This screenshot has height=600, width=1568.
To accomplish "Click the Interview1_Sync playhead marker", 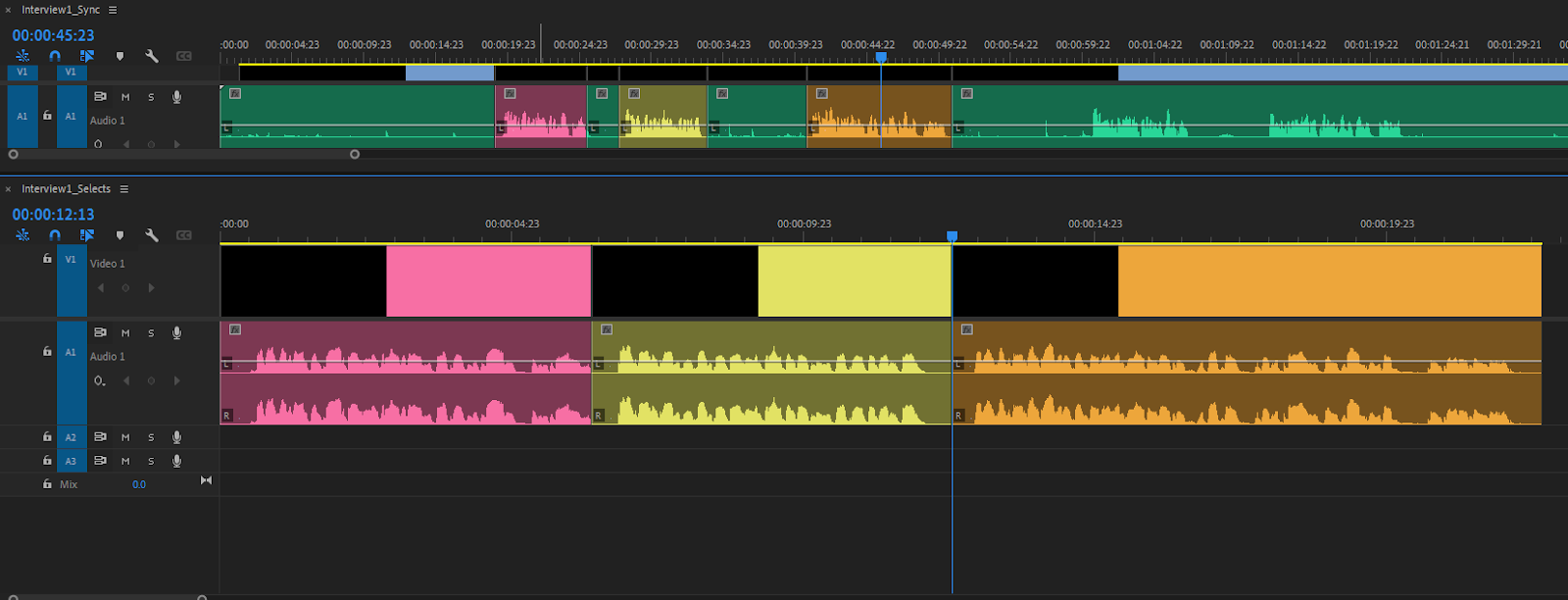I will coord(881,58).
